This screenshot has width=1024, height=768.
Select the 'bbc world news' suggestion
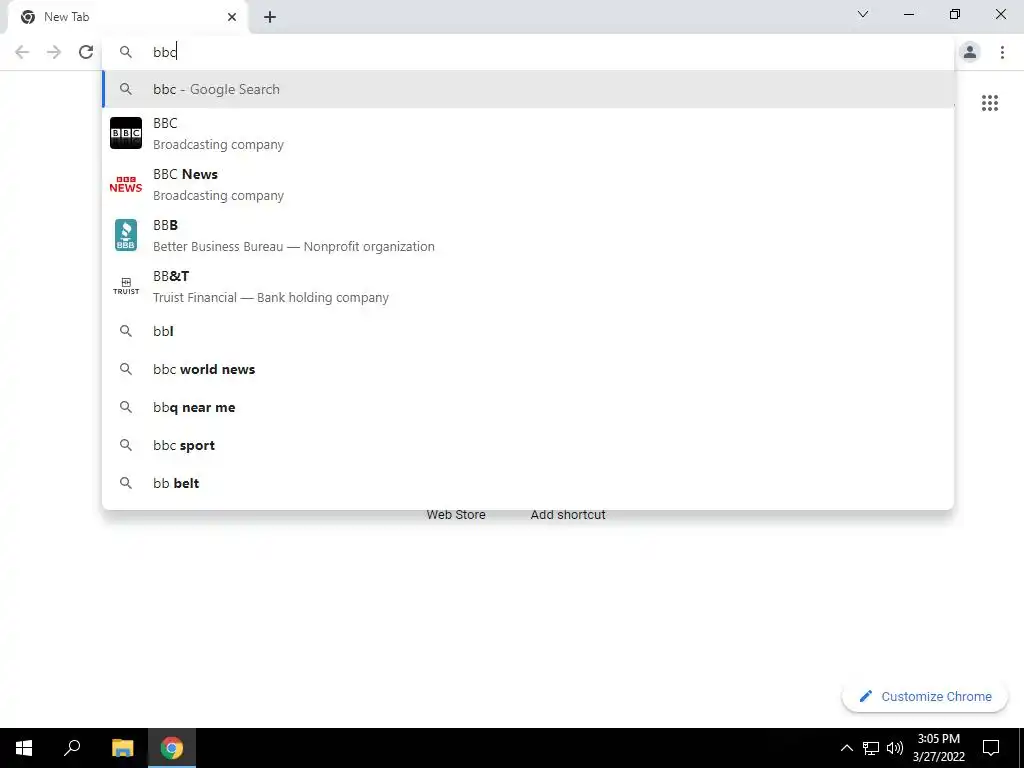pos(528,369)
